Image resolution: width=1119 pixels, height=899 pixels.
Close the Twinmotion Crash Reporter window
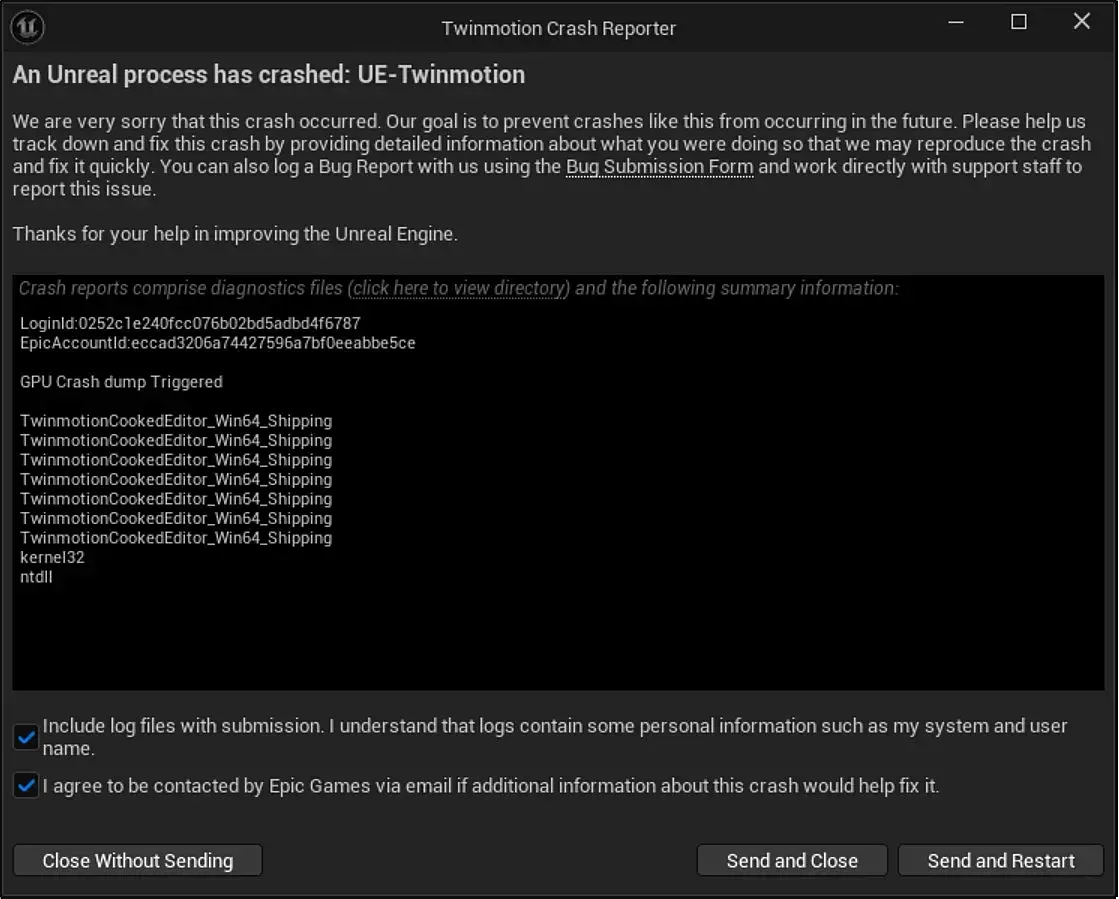coord(1081,22)
